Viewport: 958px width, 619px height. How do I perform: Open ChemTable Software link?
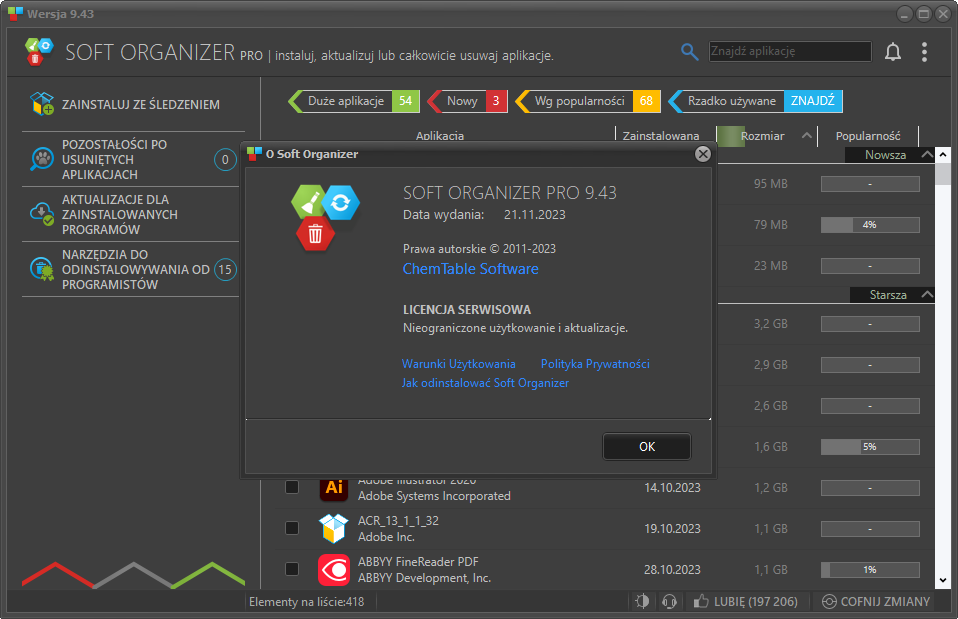(470, 269)
